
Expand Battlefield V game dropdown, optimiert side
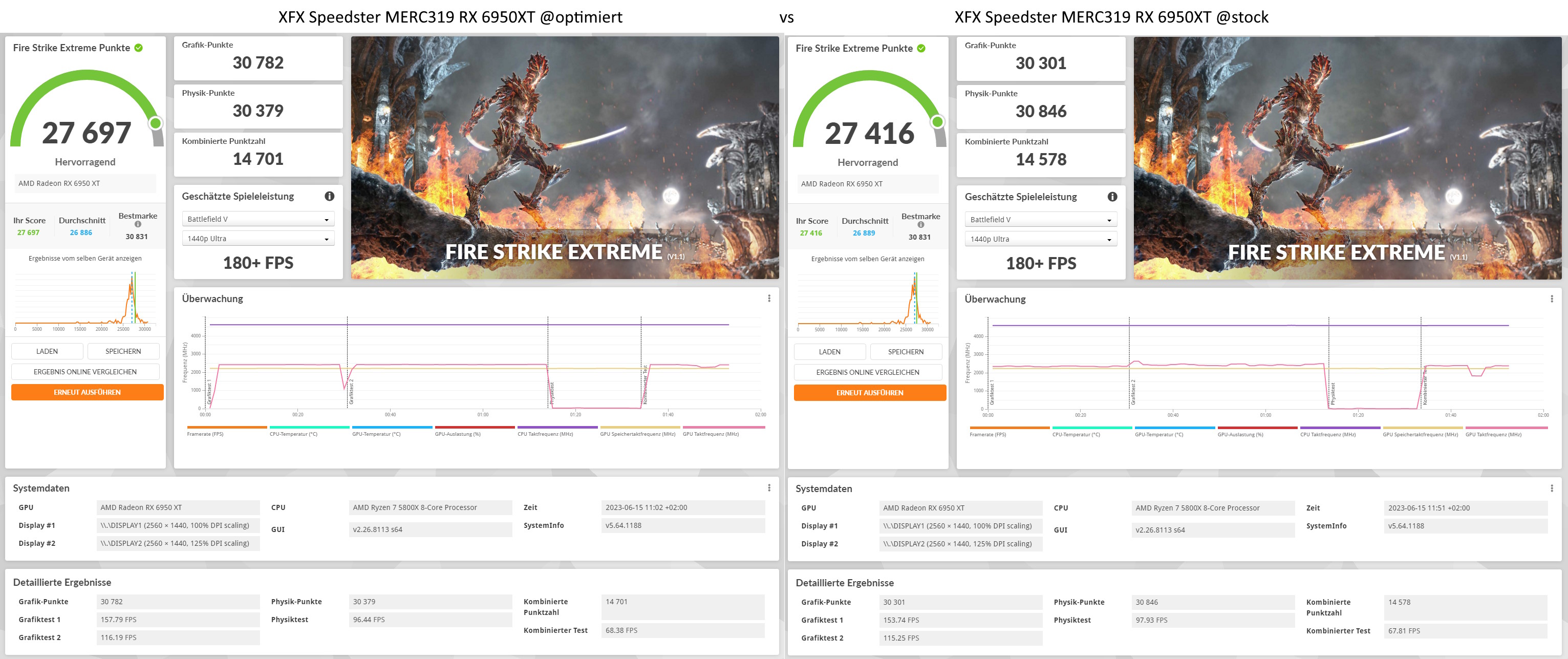[x=258, y=219]
